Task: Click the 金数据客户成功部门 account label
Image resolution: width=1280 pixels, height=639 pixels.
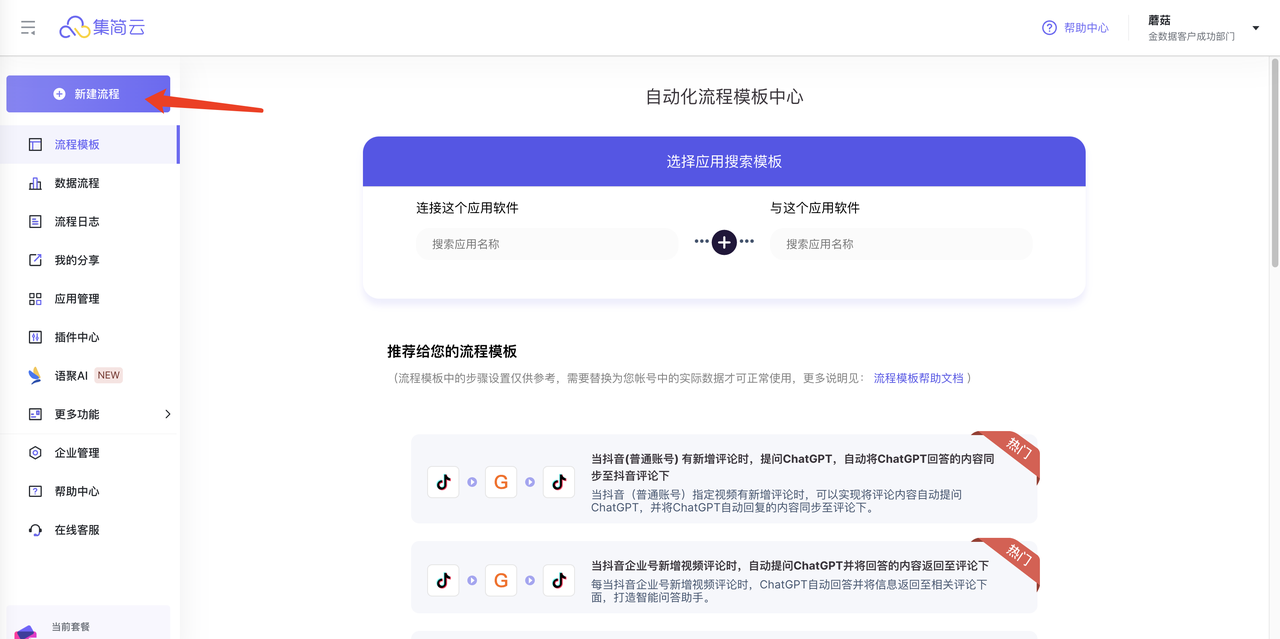Action: (x=1191, y=37)
